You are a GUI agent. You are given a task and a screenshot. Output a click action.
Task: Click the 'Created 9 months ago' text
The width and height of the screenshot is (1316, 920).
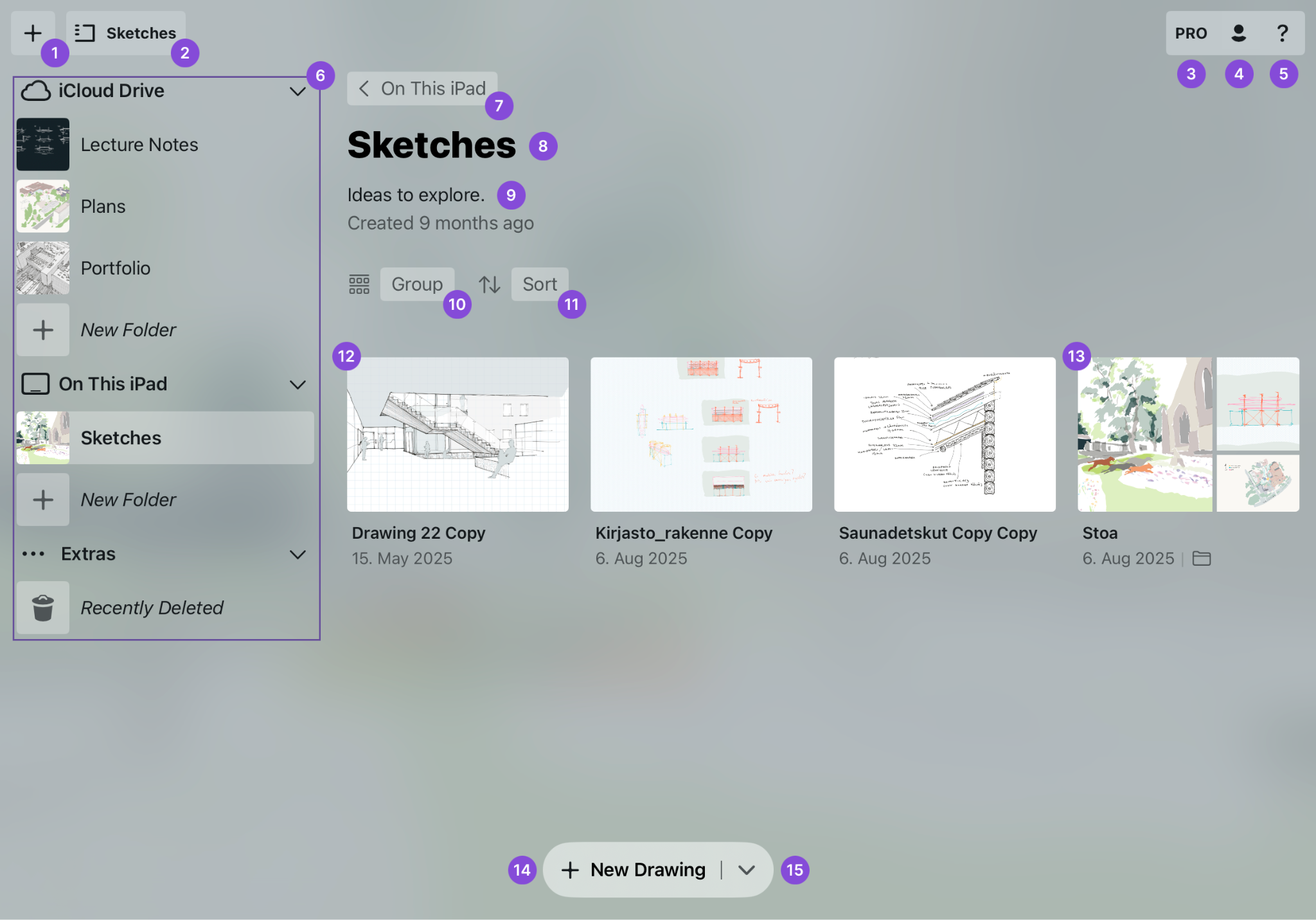click(x=441, y=223)
